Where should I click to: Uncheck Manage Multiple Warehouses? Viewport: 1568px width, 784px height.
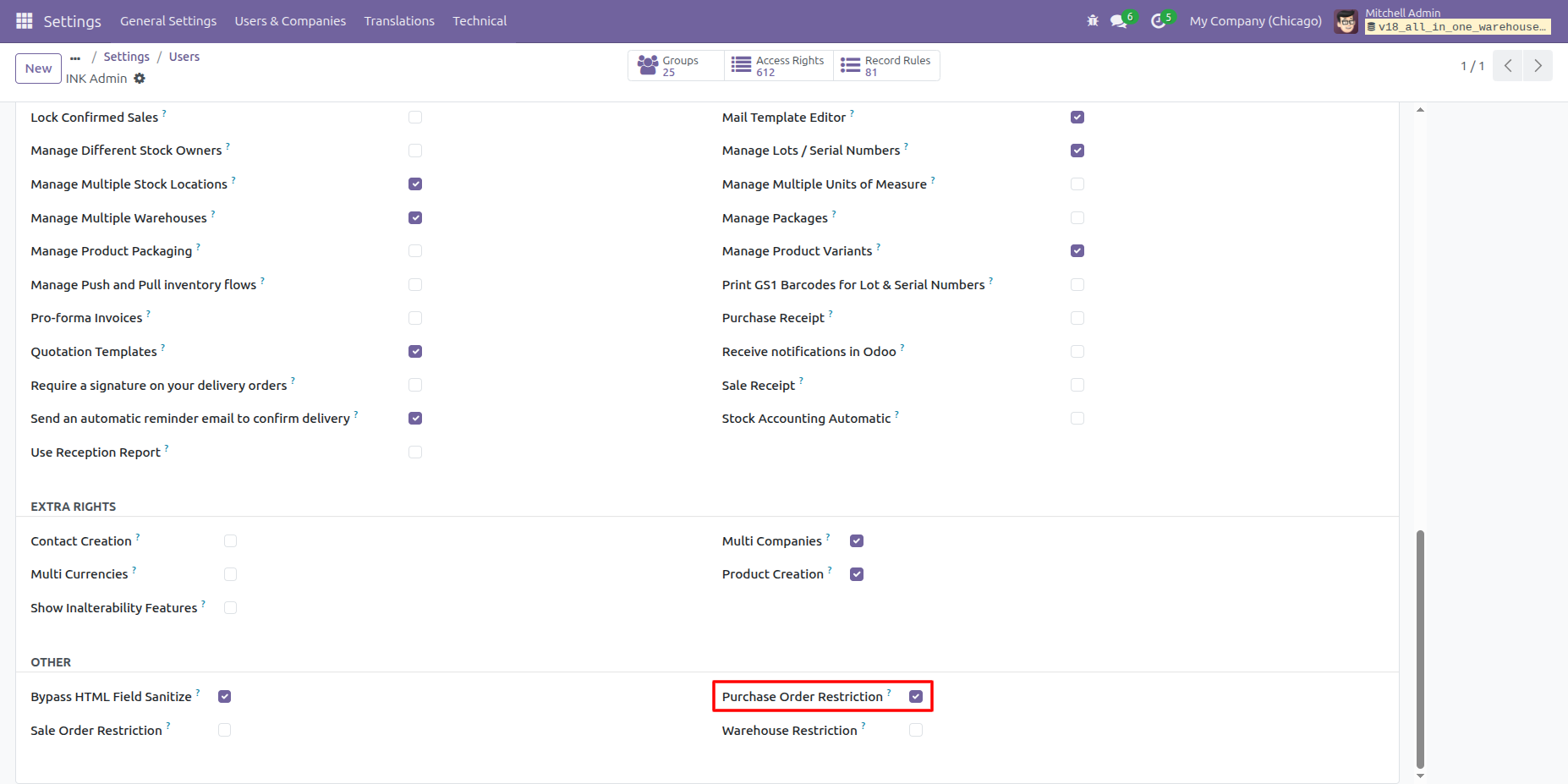coord(415,217)
